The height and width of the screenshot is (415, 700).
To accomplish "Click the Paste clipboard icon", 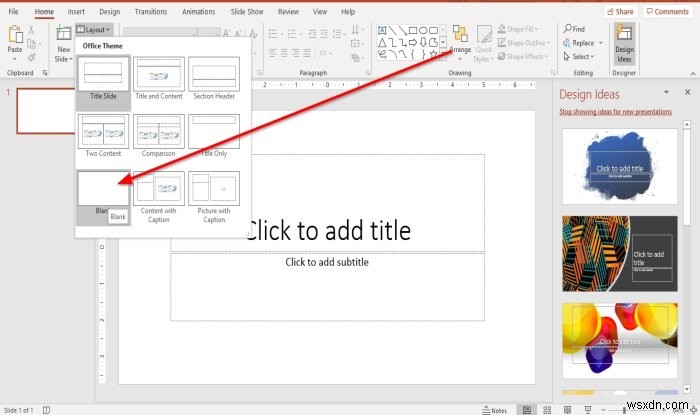I will [x=15, y=35].
